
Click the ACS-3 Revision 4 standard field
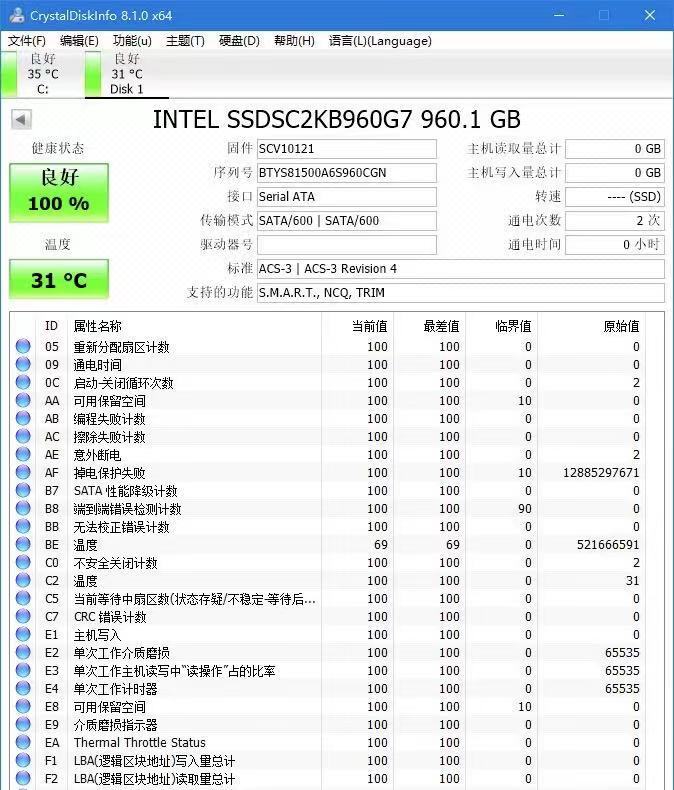coord(460,269)
